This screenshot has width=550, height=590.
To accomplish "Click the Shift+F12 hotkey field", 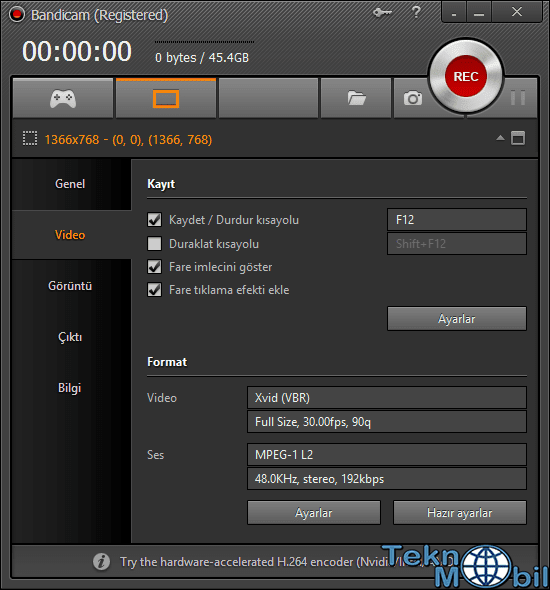I will pos(457,244).
